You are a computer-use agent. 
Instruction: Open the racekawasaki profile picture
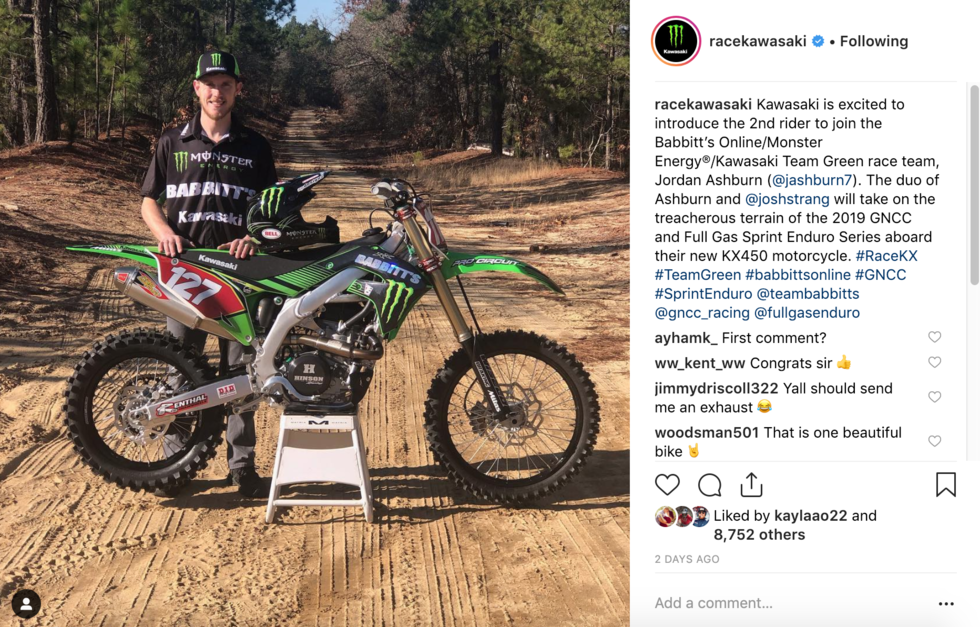point(676,41)
